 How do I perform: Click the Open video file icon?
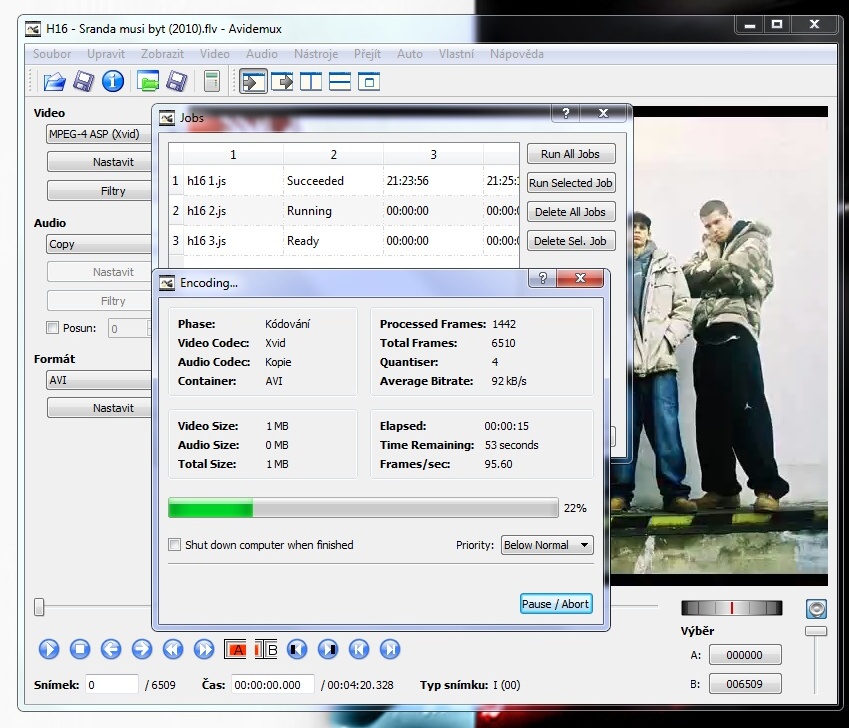(x=54, y=82)
